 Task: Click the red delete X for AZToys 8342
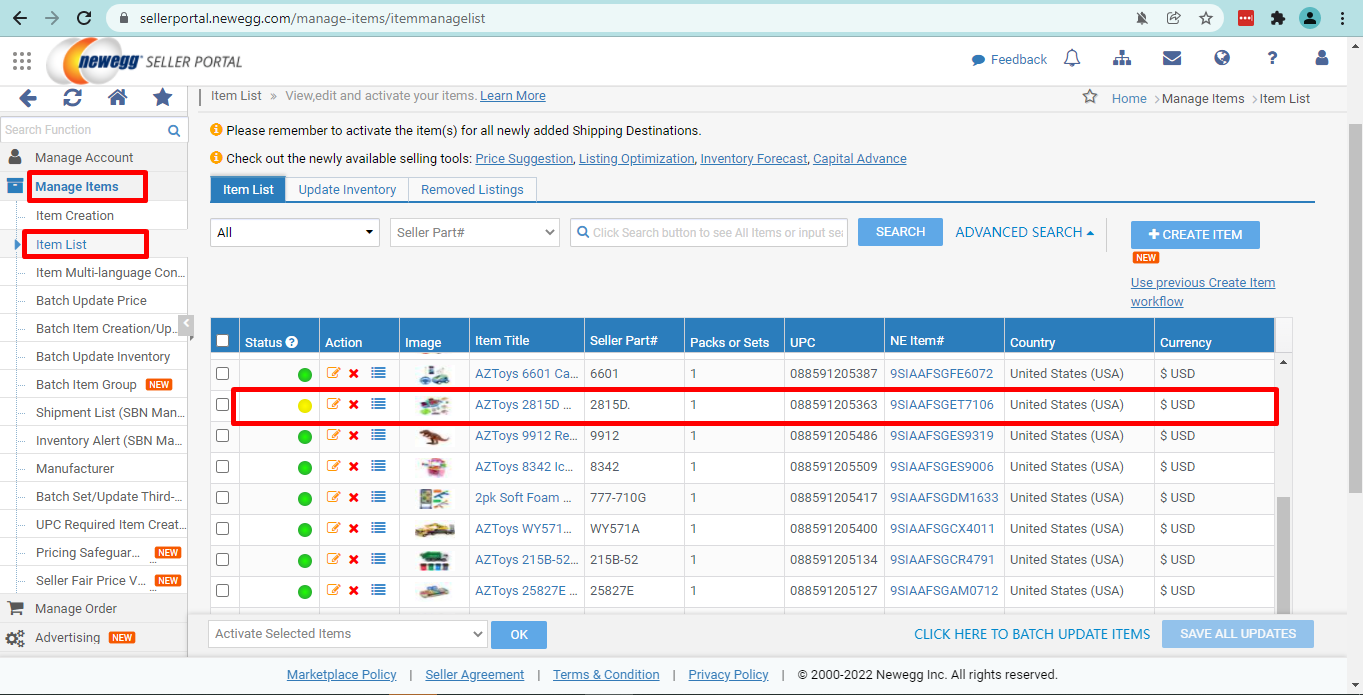pos(354,467)
